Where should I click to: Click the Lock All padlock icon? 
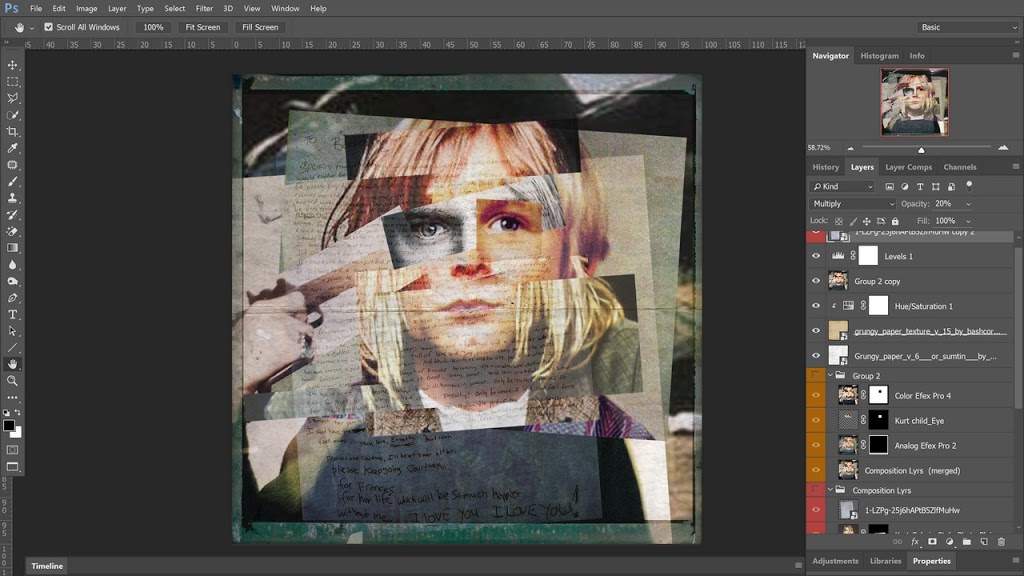[895, 221]
